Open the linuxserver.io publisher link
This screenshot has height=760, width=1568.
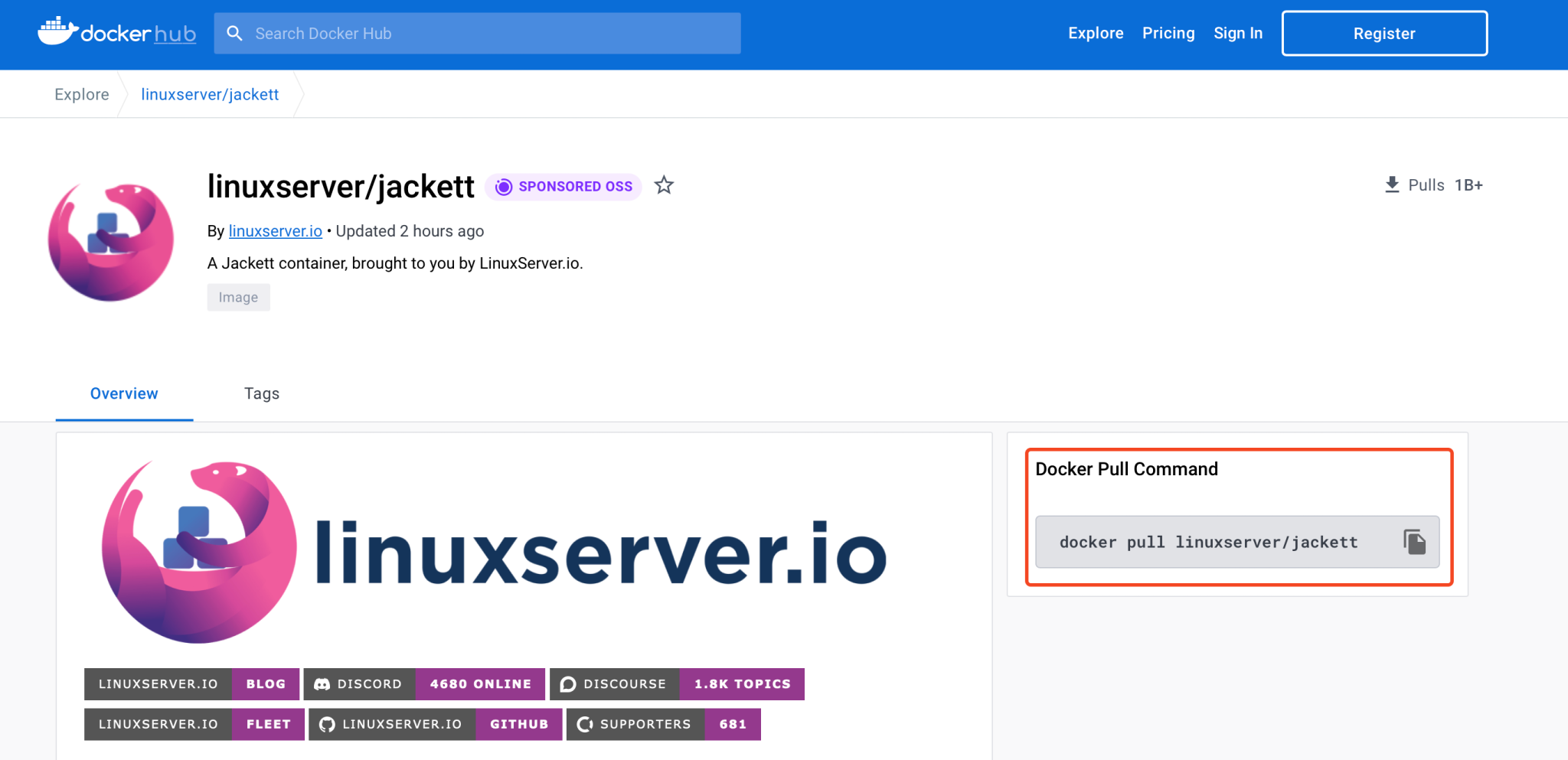276,231
